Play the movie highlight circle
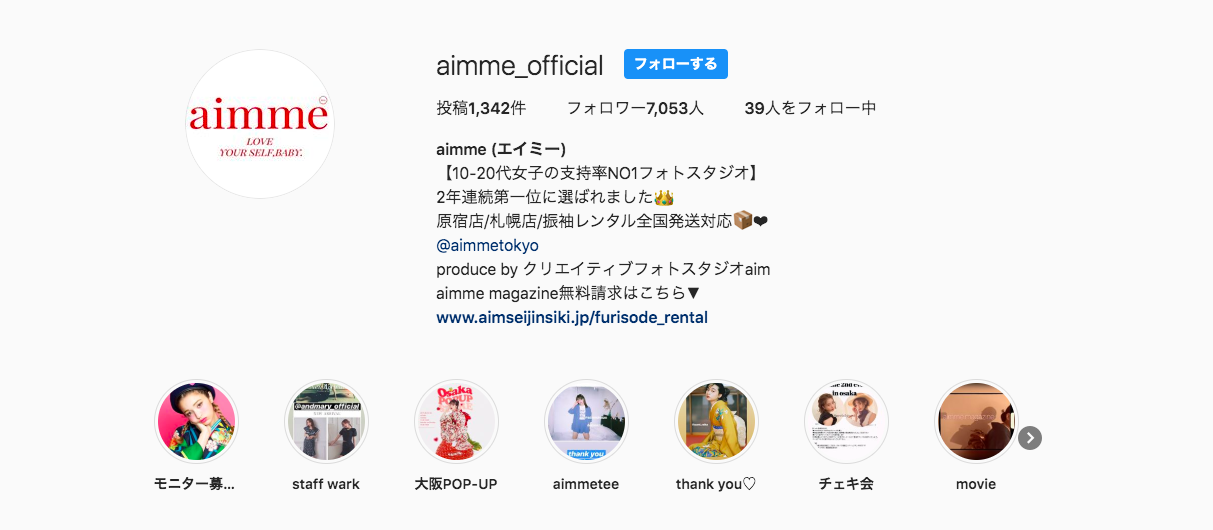Screen dimensions: 1213x530 (976, 421)
